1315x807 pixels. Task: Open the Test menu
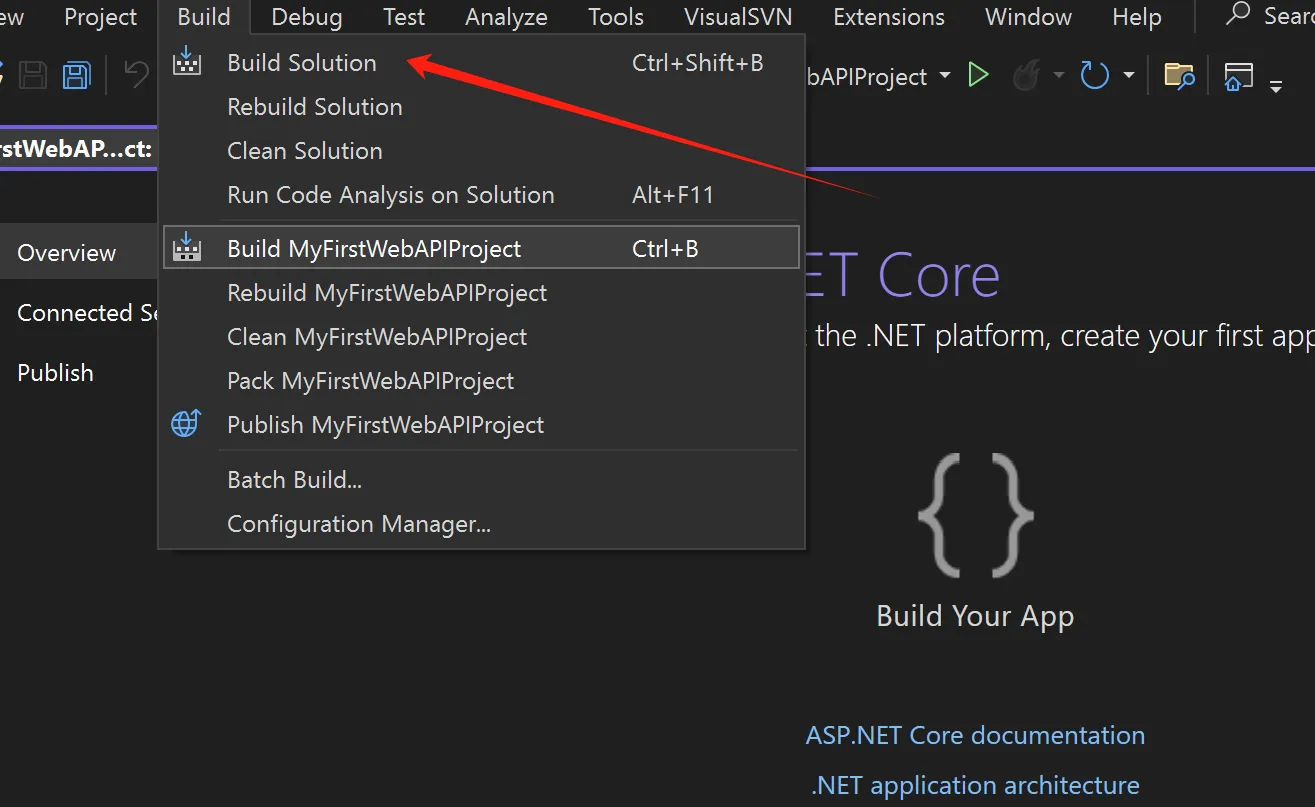coord(404,17)
